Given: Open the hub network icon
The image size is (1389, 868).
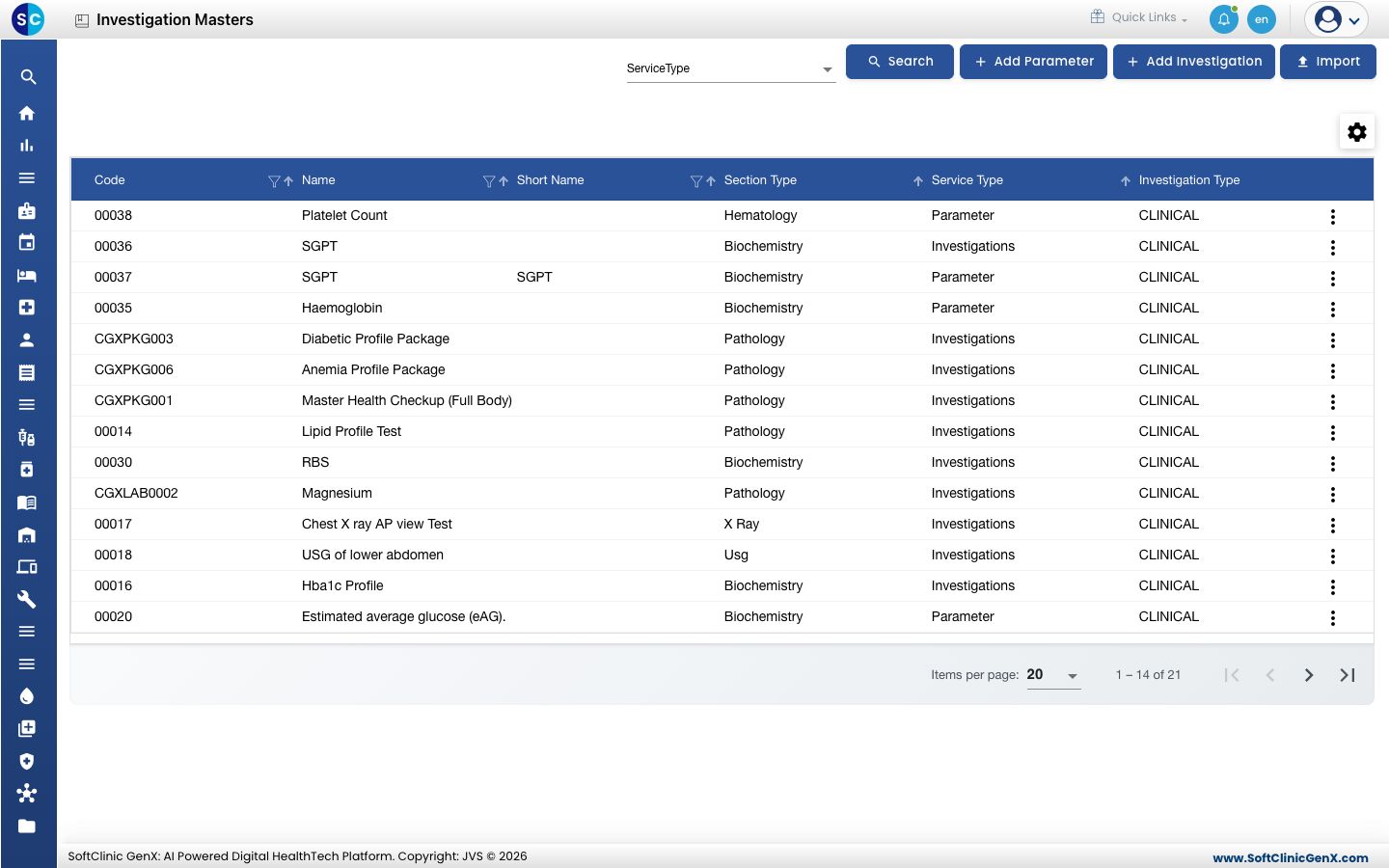Looking at the screenshot, I should pyautogui.click(x=27, y=793).
